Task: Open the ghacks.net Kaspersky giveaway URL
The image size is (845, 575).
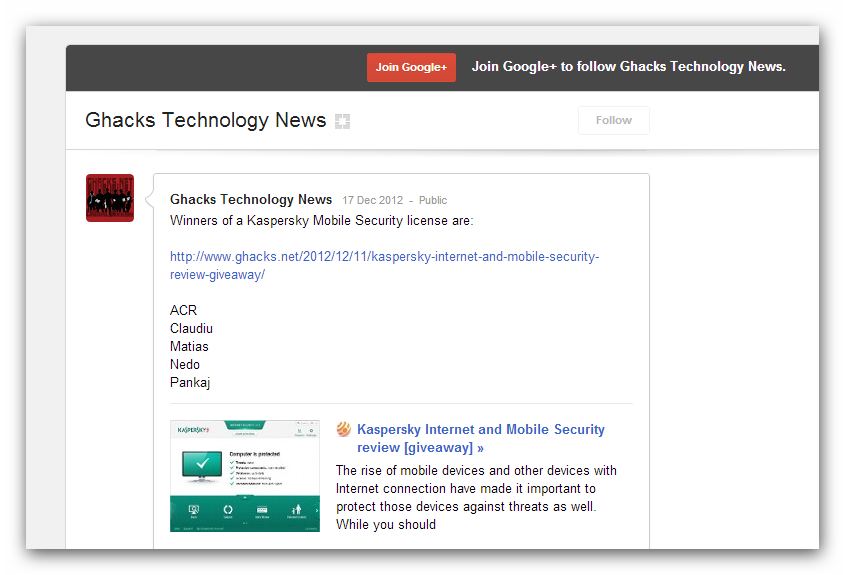Action: tap(384, 265)
